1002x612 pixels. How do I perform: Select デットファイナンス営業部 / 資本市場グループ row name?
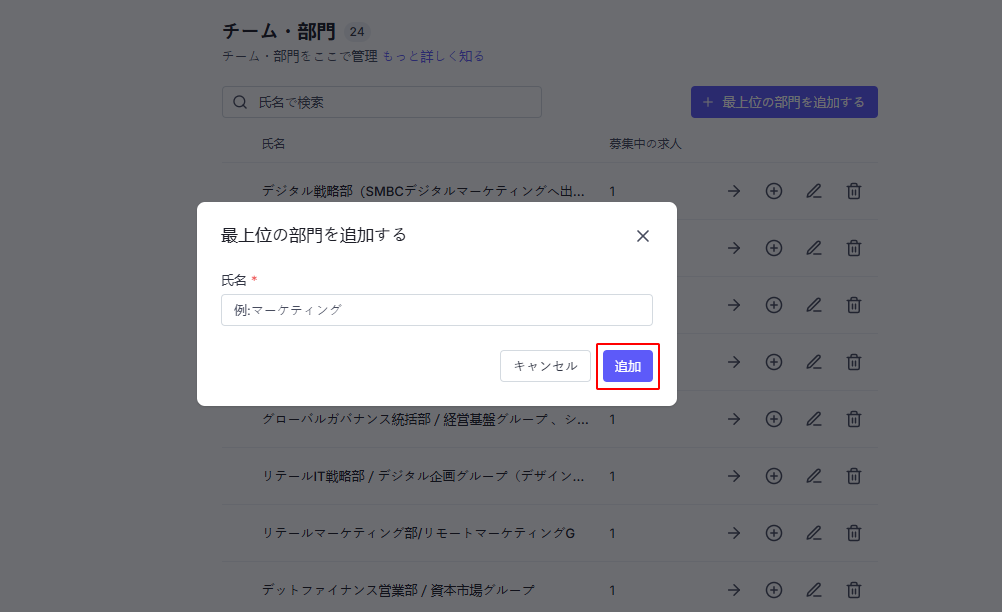398,590
